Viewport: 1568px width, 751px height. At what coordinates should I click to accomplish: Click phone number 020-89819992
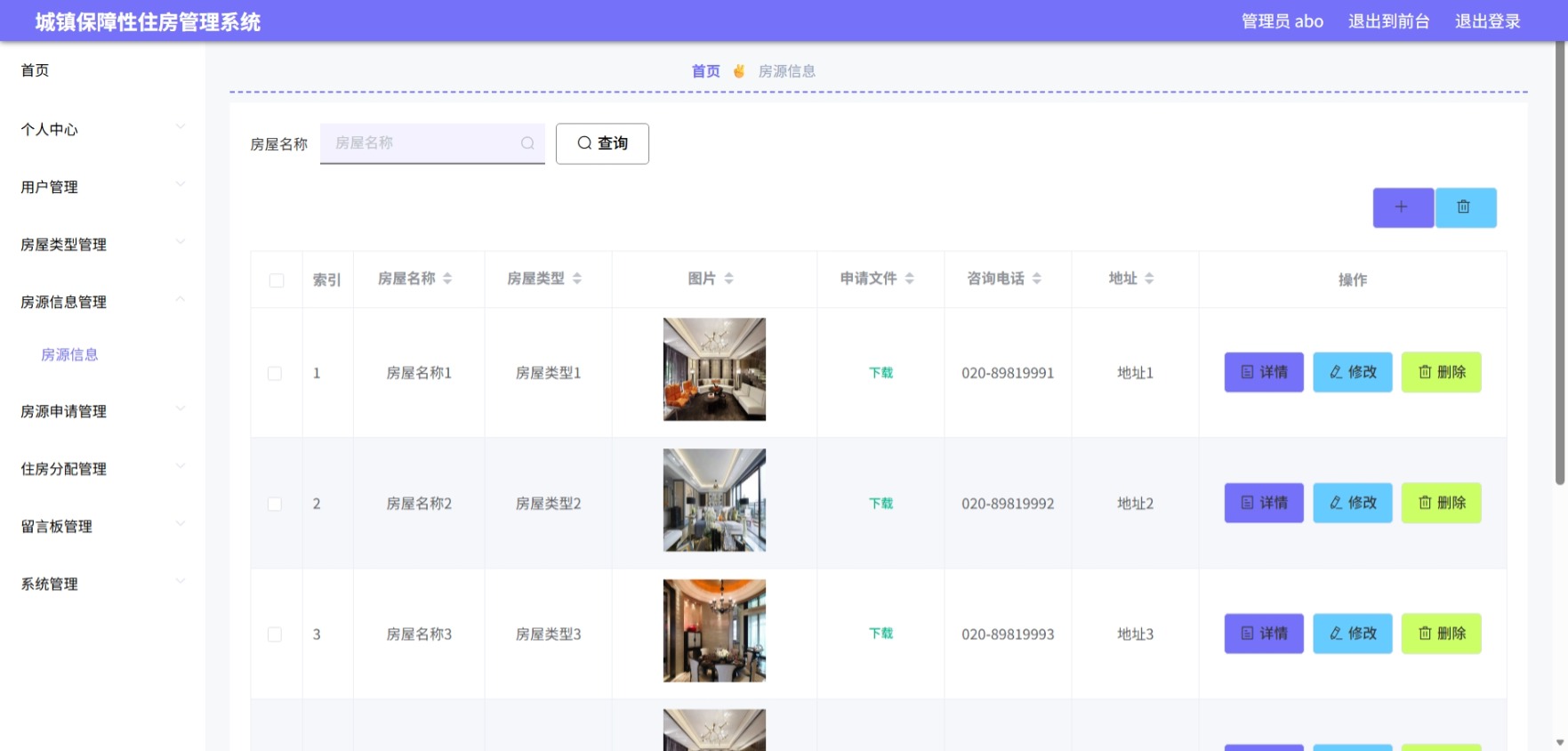1008,505
